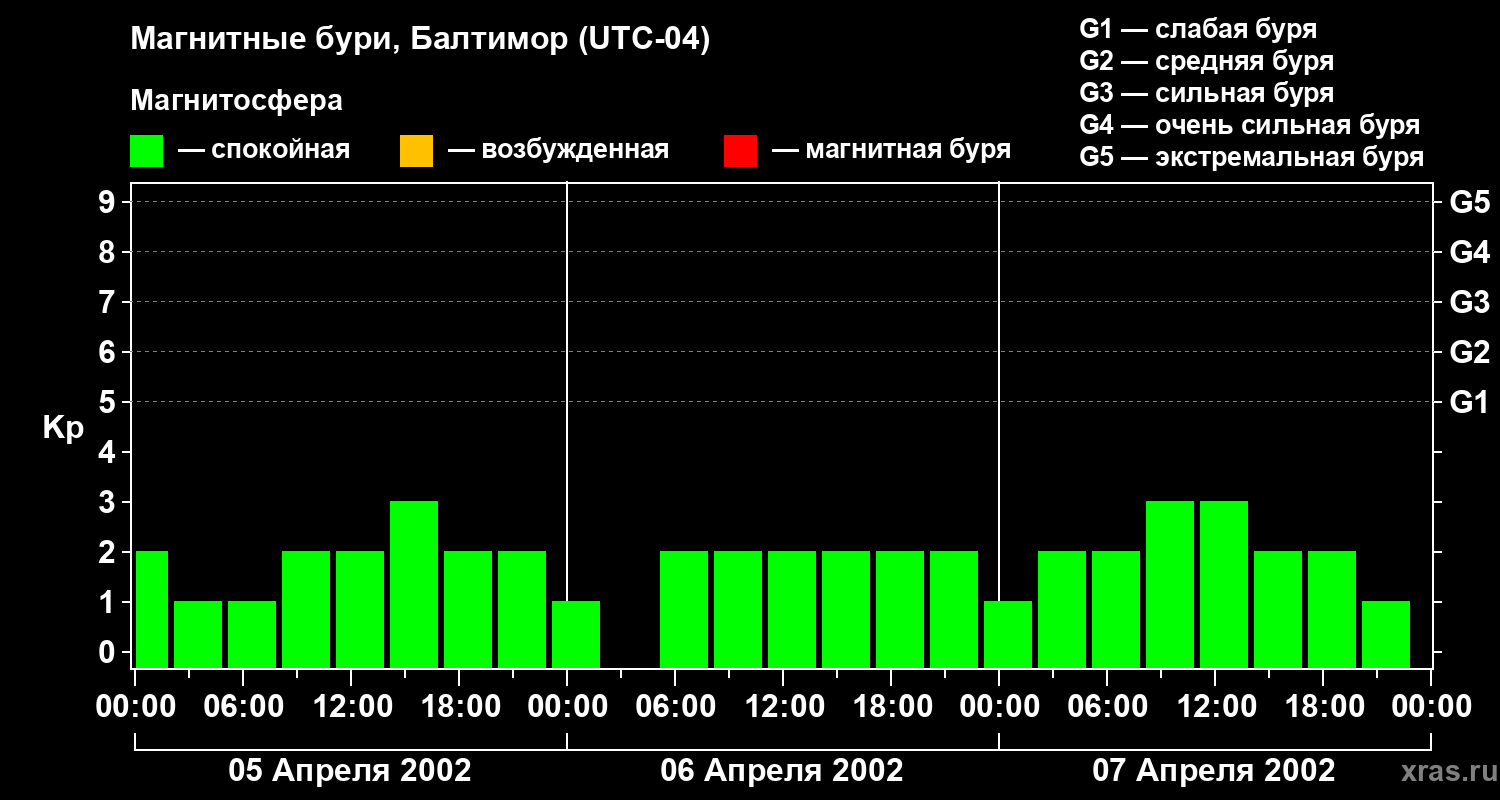1500x800 pixels.
Task: Click the 'G4 — очень сильная буря' description line
Action: tap(1249, 125)
